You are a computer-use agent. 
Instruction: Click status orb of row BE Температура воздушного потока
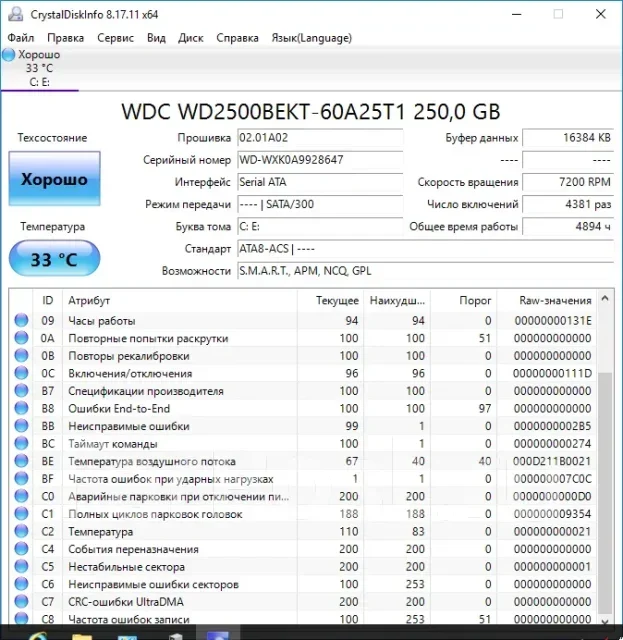pyautogui.click(x=21, y=461)
